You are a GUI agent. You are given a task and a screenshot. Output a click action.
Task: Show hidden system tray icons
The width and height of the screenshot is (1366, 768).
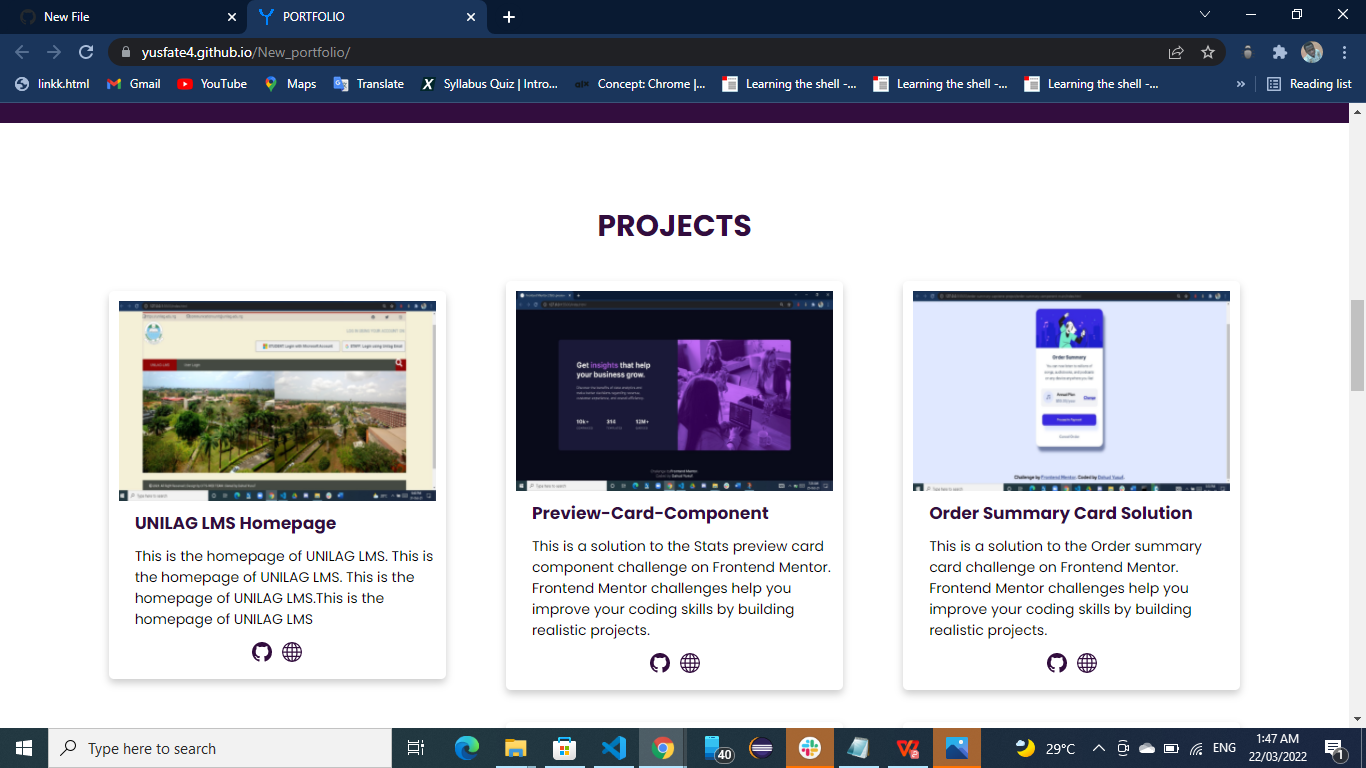[1098, 748]
